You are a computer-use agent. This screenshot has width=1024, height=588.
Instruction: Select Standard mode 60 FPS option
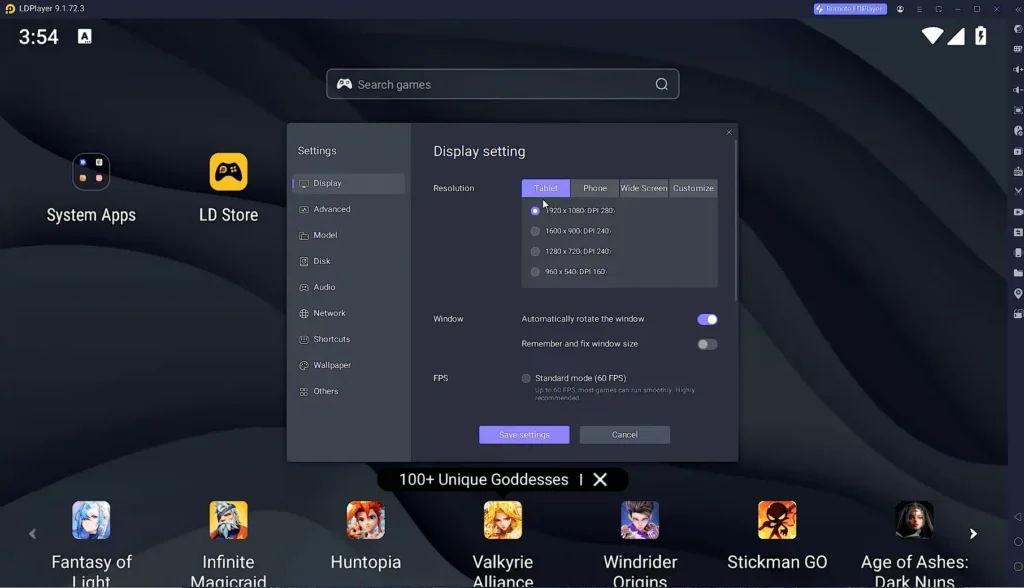tap(526, 378)
